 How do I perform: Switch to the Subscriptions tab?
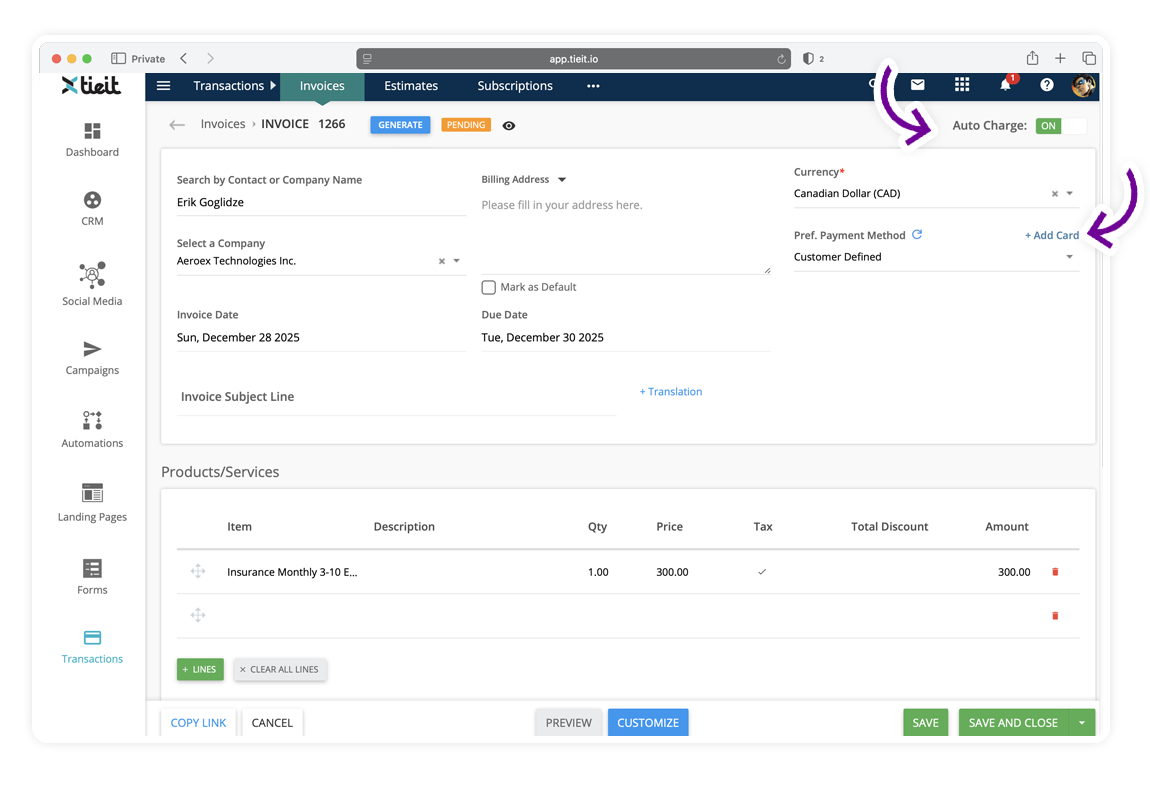click(x=515, y=86)
